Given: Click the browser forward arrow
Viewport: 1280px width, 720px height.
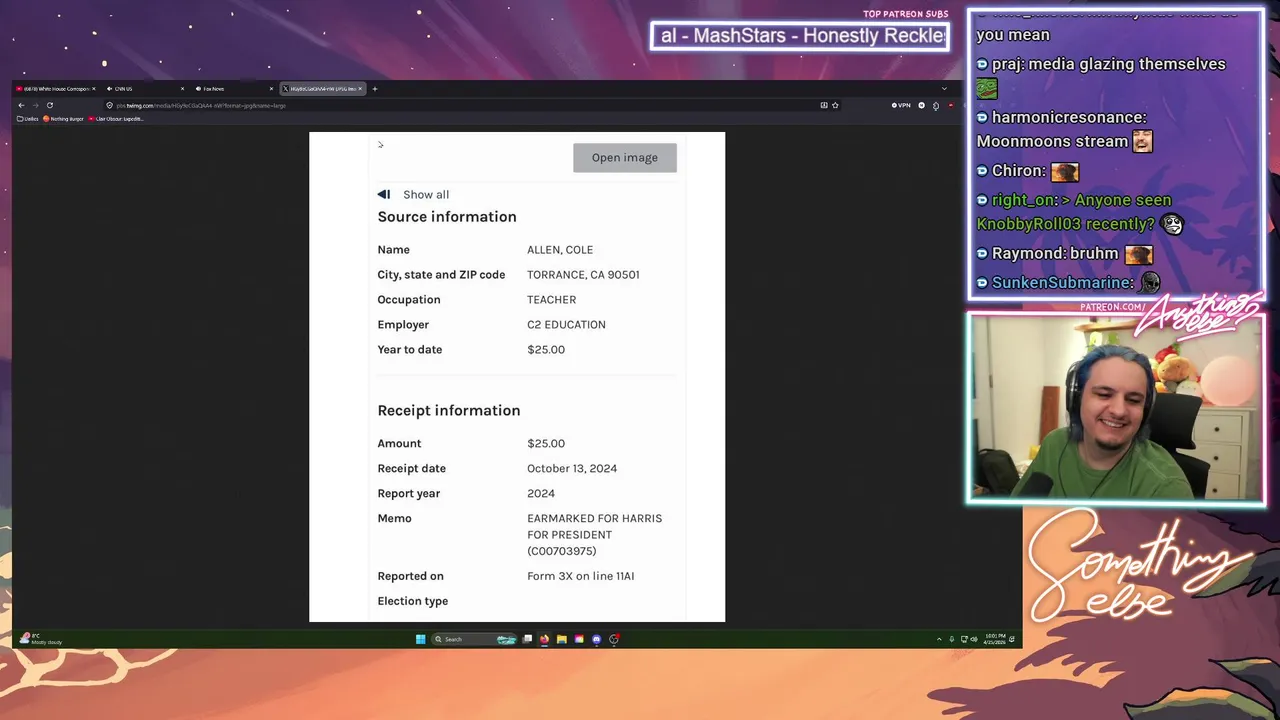Looking at the screenshot, I should (x=35, y=105).
